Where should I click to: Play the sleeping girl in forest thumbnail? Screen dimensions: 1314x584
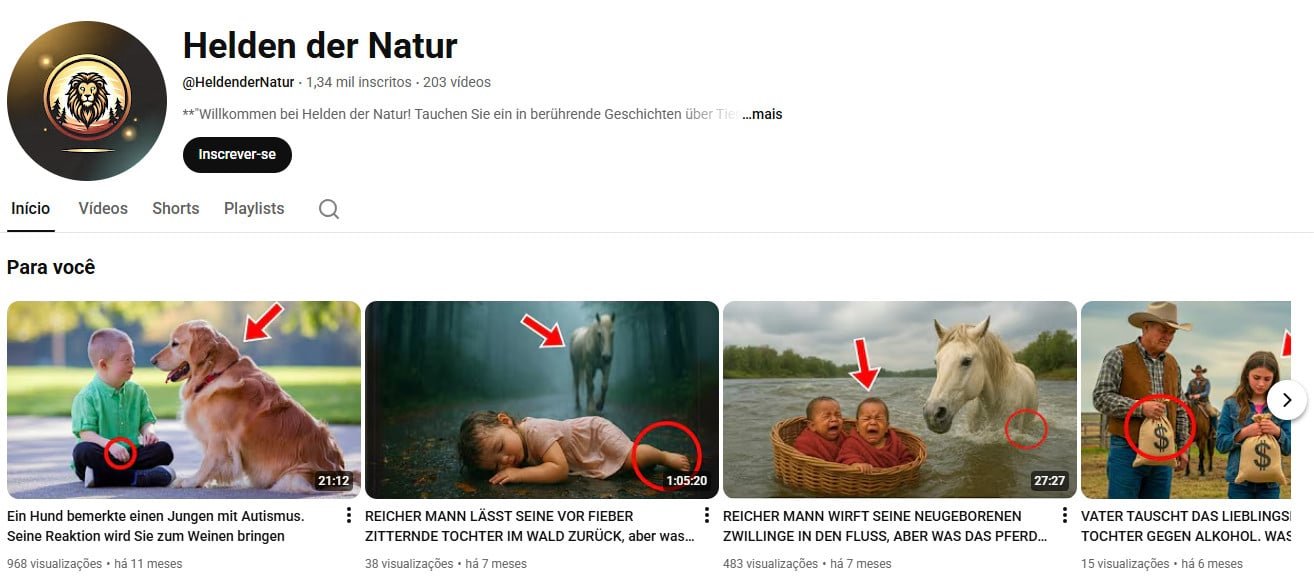[542, 400]
